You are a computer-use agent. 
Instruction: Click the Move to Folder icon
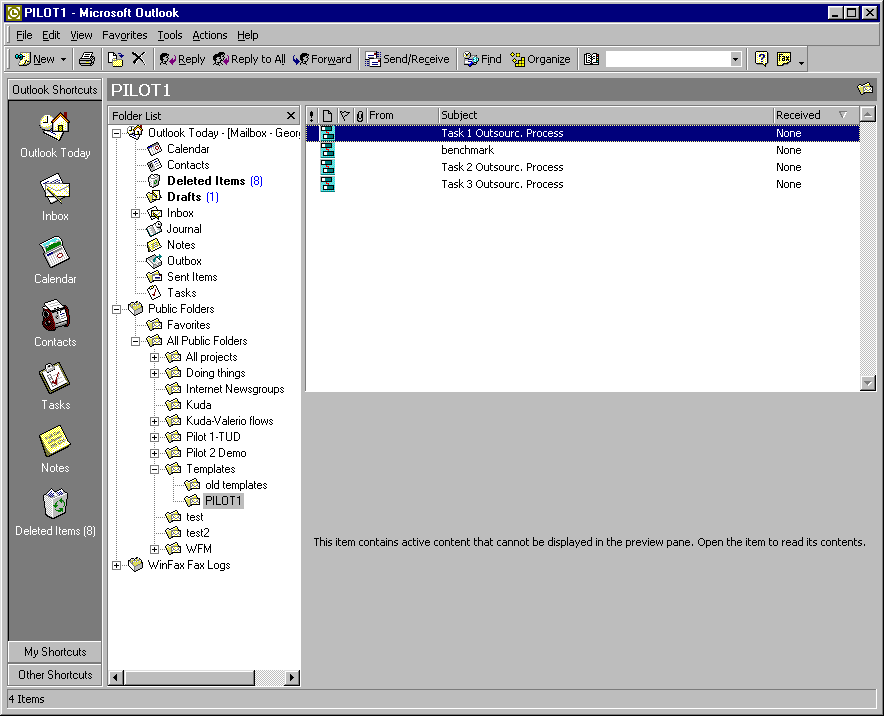[x=116, y=59]
